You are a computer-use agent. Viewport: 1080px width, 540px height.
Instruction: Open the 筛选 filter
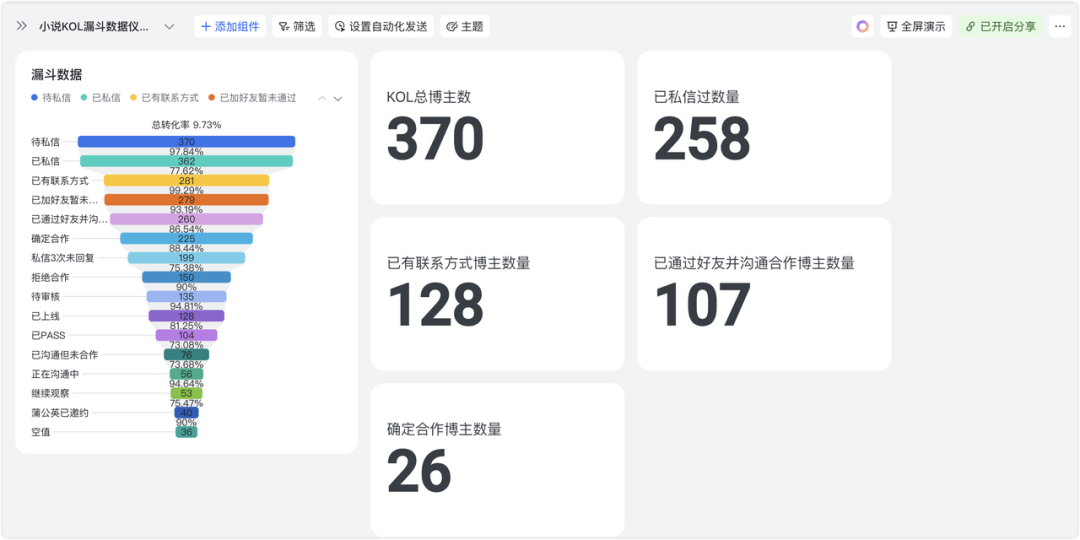tap(297, 27)
